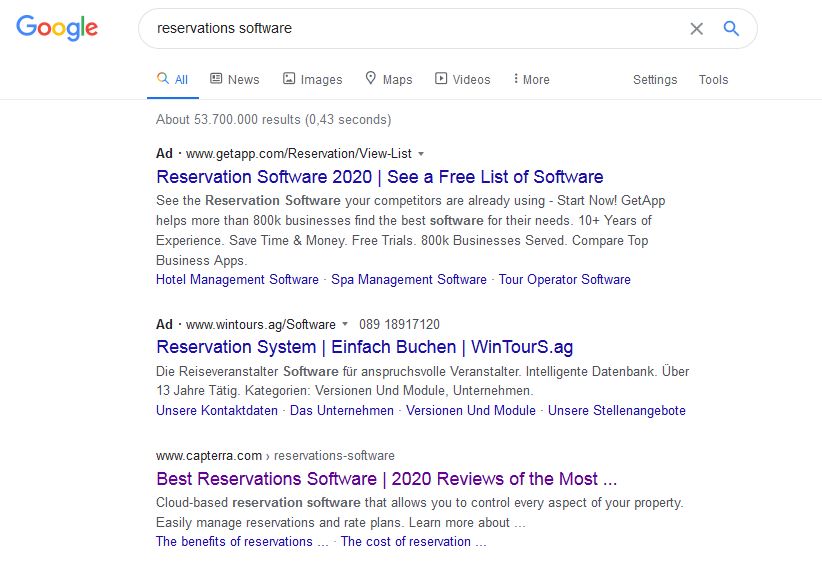Open the Unsere Stellenangebote sitelink
The height and width of the screenshot is (562, 822).
tap(616, 410)
